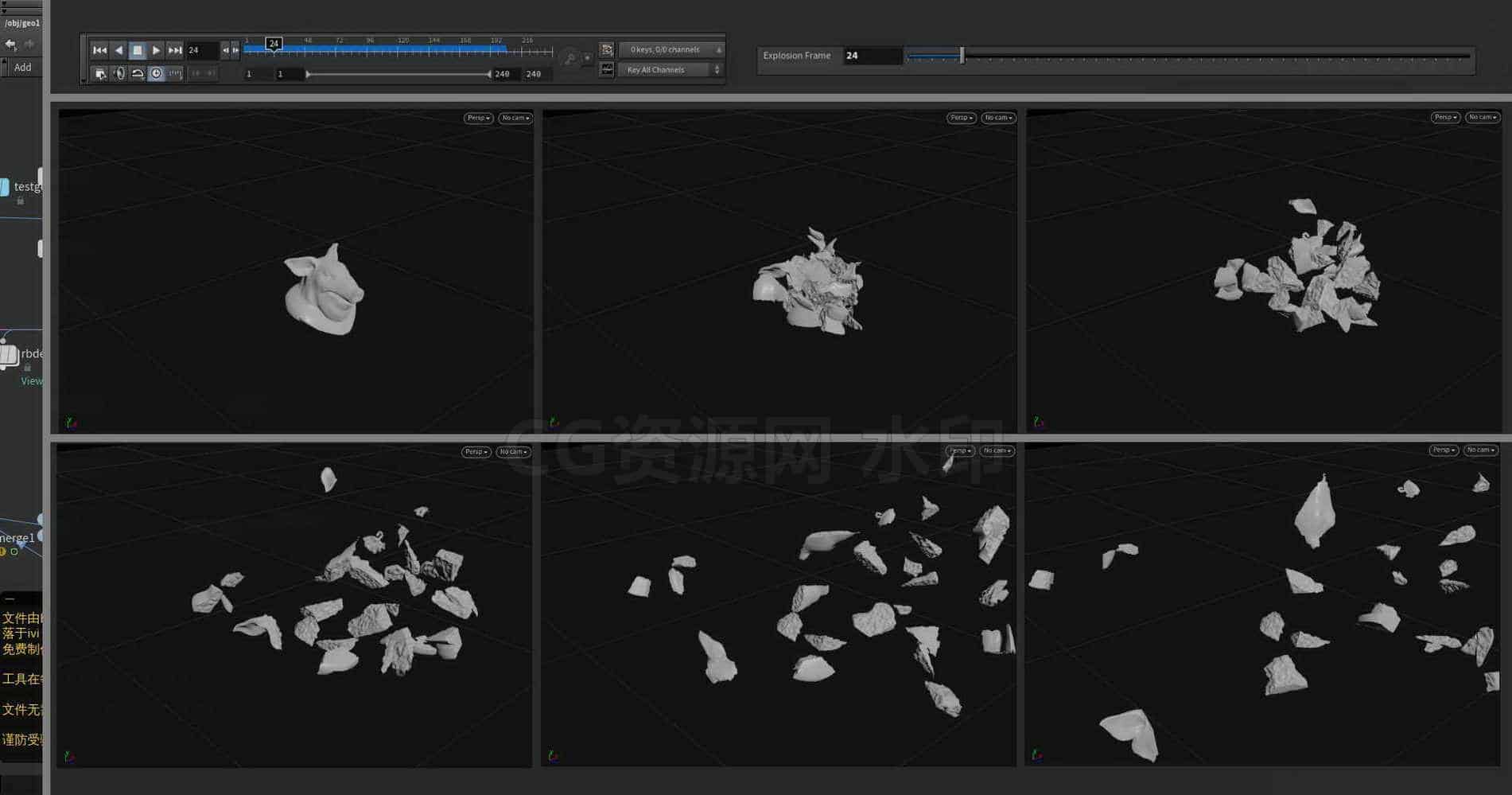Click frame 24 marker on timeline
This screenshot has width=1512, height=795.
coord(274,44)
